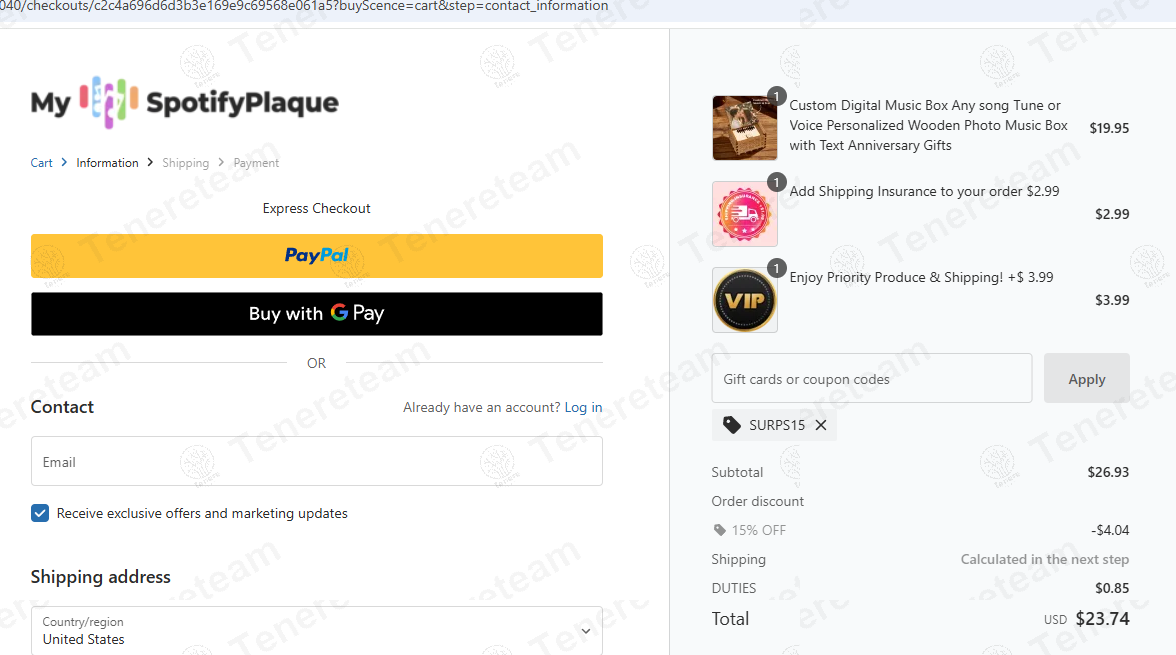Open the music box product thumbnail
Image resolution: width=1176 pixels, height=655 pixels.
[x=745, y=128]
